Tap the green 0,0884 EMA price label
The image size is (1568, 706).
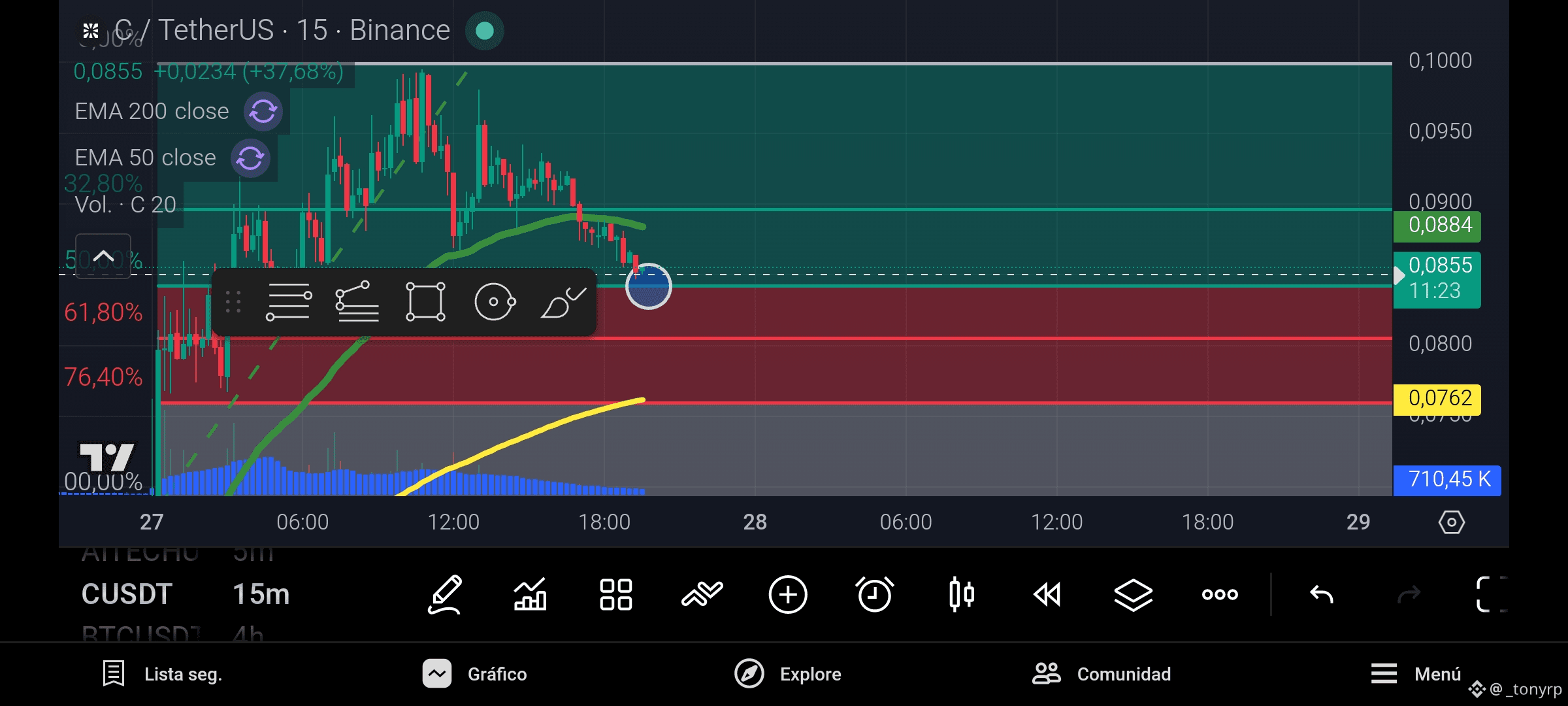(1437, 225)
